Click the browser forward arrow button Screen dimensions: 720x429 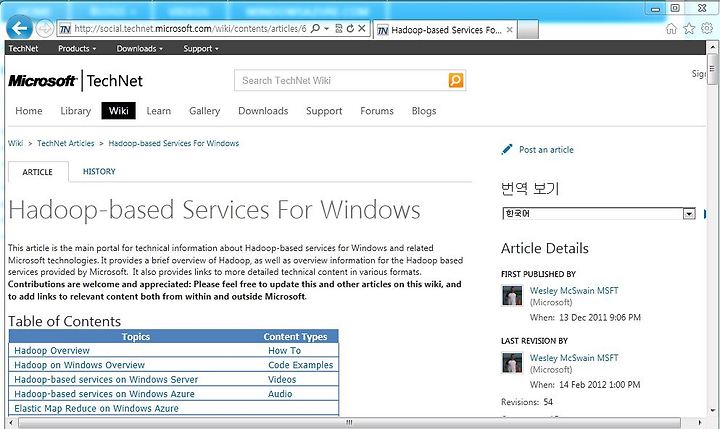click(x=45, y=29)
